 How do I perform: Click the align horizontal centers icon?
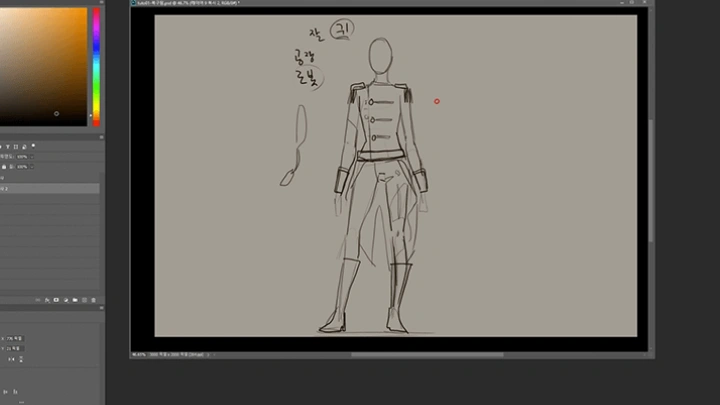[x=15, y=392]
